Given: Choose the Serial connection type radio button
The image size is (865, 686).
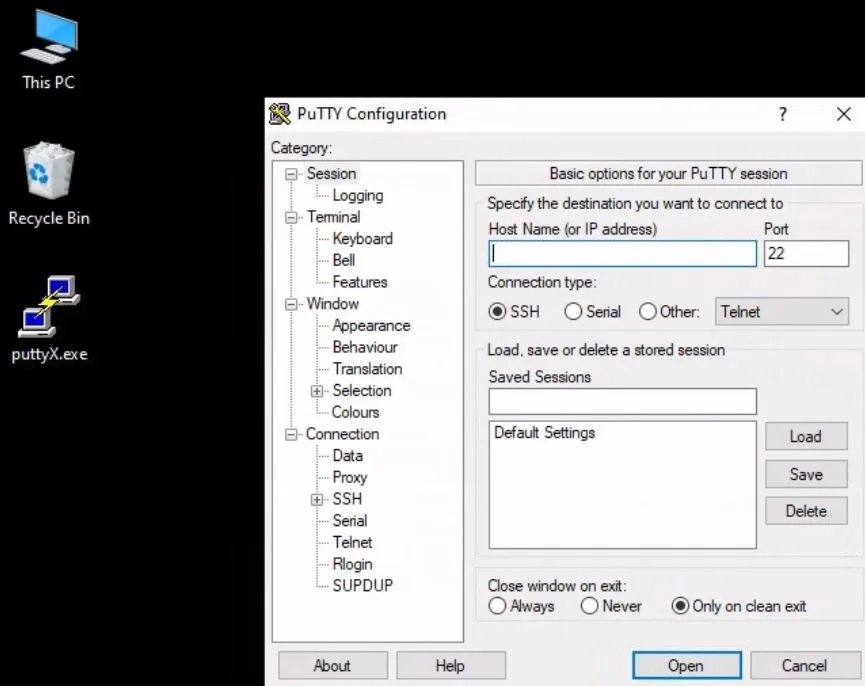Looking at the screenshot, I should (x=573, y=312).
